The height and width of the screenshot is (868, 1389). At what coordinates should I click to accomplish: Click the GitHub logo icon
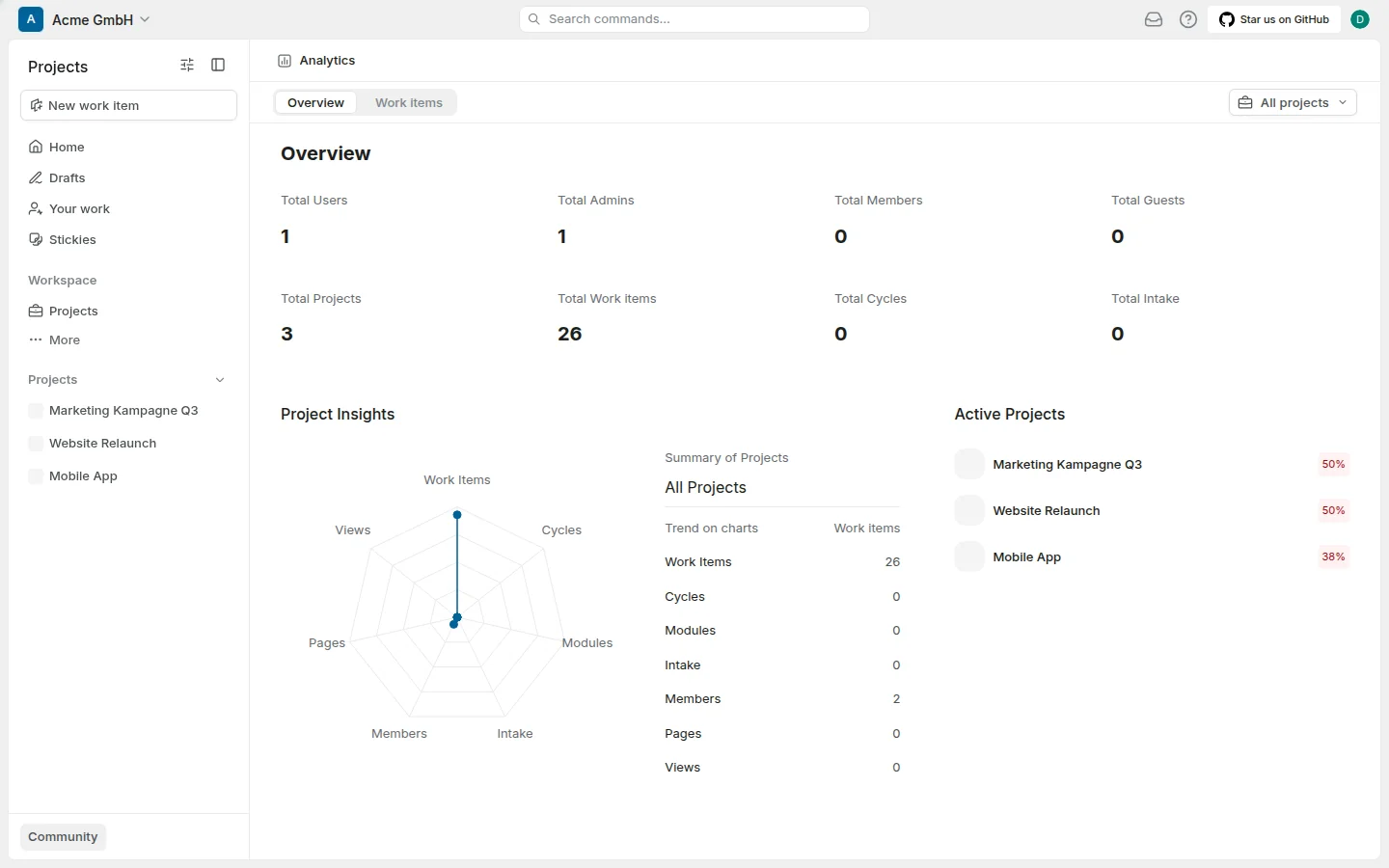point(1227,19)
